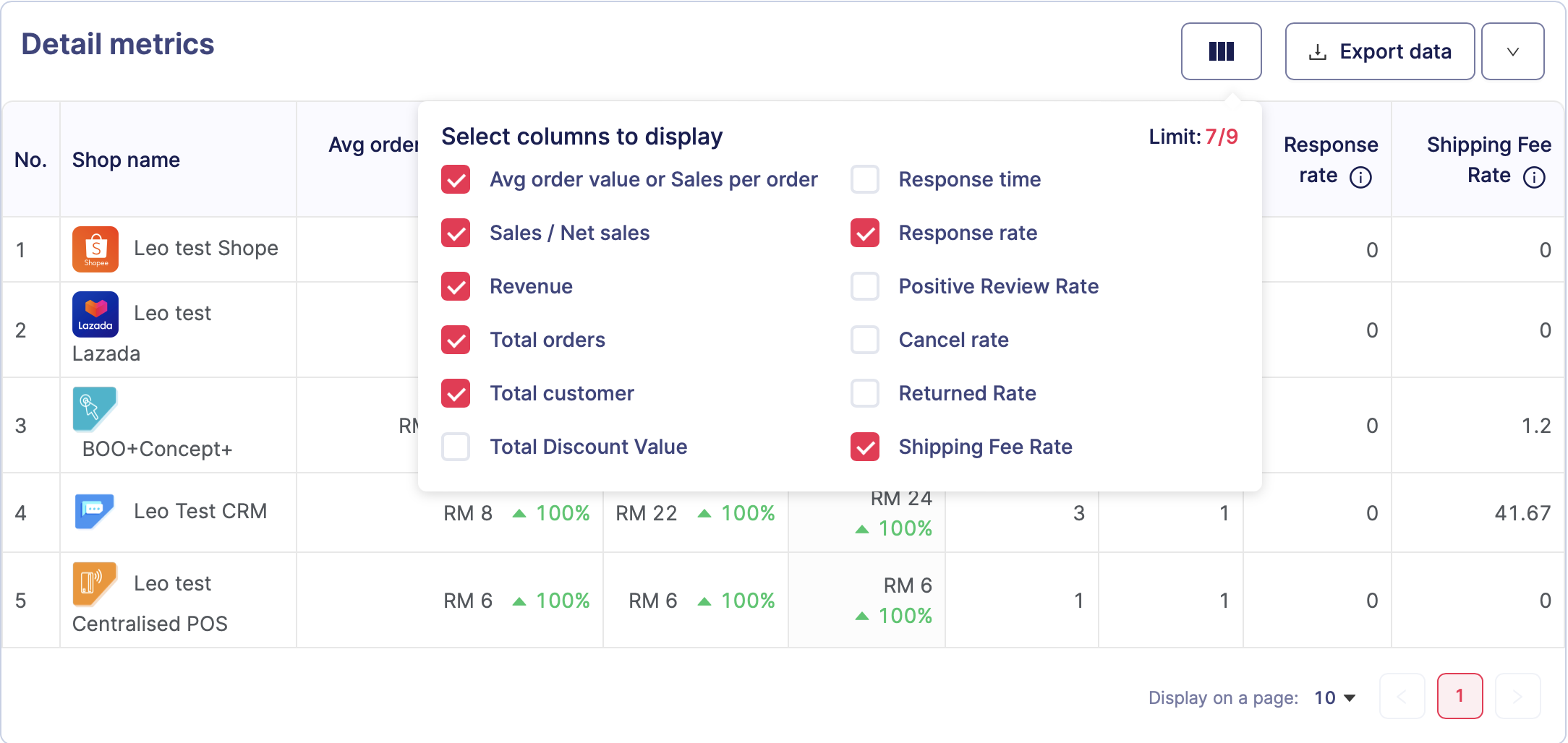The width and height of the screenshot is (1568, 743).
Task: Deselect the Shipping Fee Rate checkbox
Action: (x=865, y=447)
